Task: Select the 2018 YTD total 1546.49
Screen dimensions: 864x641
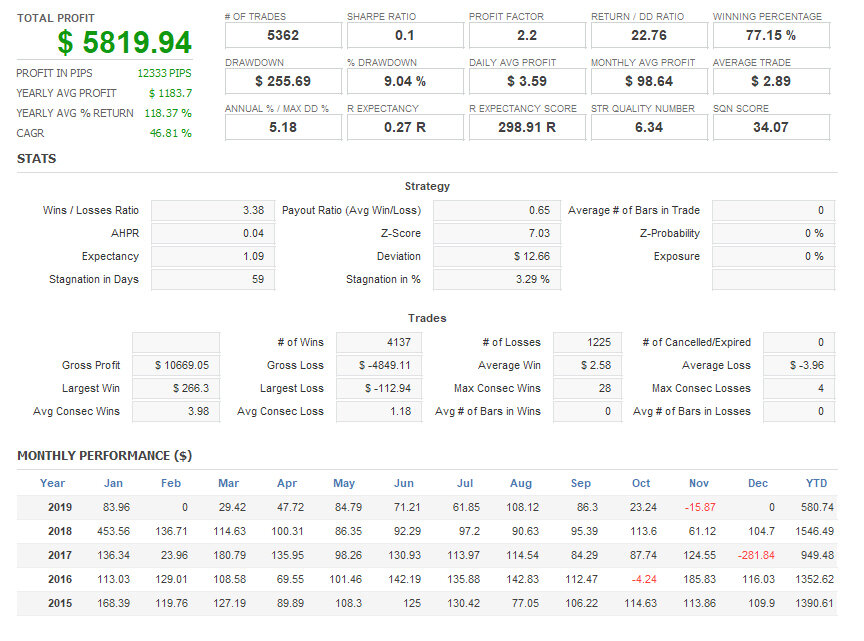Action: [x=814, y=531]
